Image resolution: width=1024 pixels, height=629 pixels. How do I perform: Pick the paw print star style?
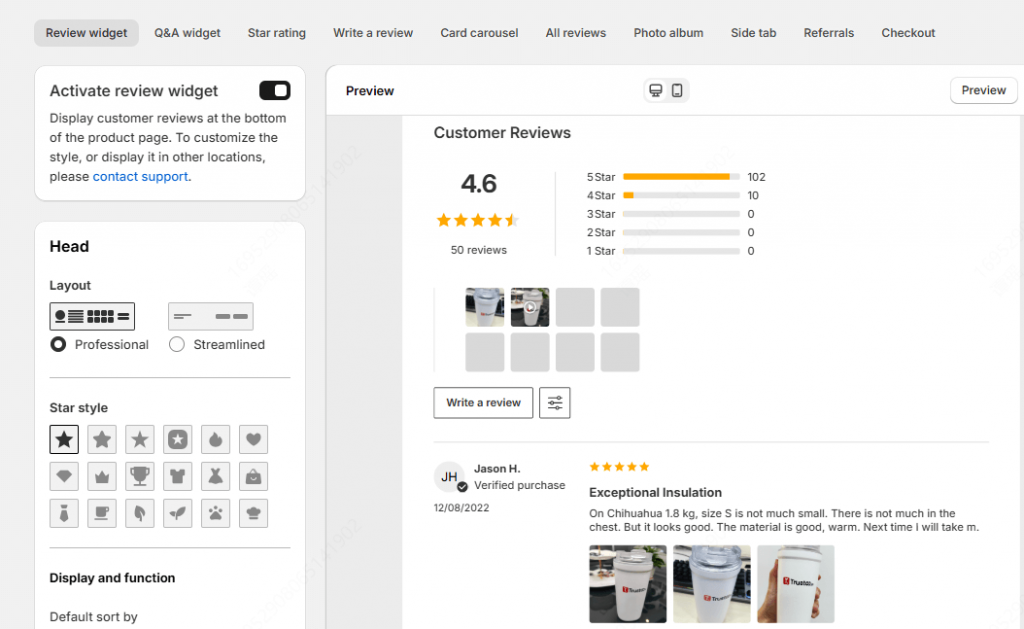point(215,513)
